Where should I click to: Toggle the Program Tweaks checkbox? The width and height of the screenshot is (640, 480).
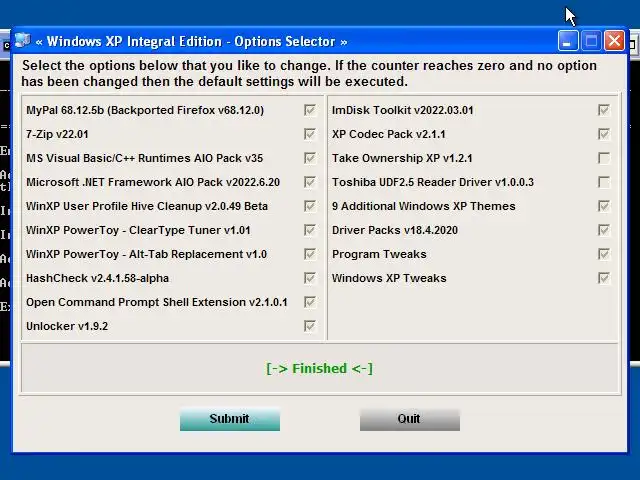tap(604, 254)
